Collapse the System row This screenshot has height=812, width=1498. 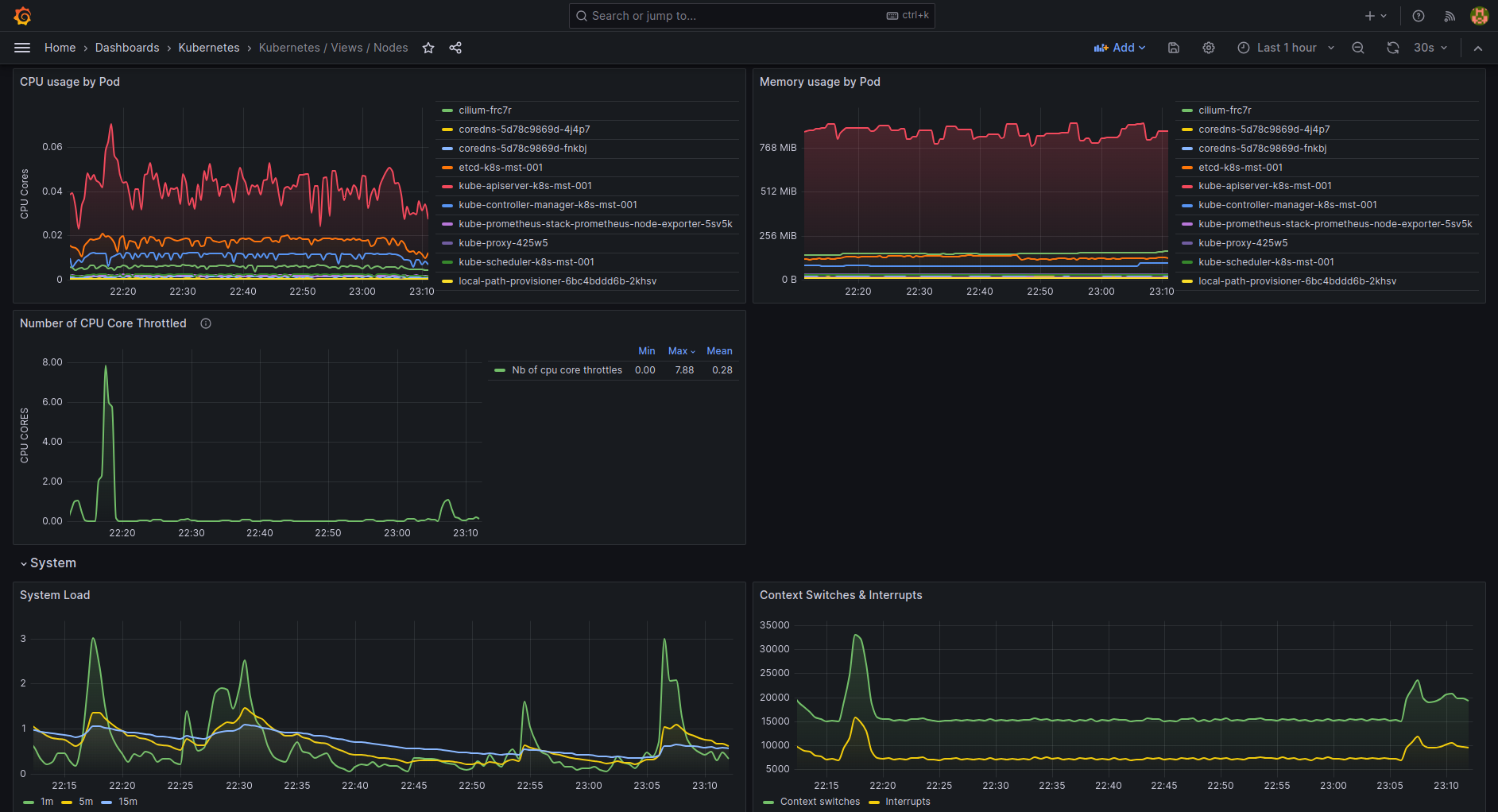pyautogui.click(x=49, y=563)
